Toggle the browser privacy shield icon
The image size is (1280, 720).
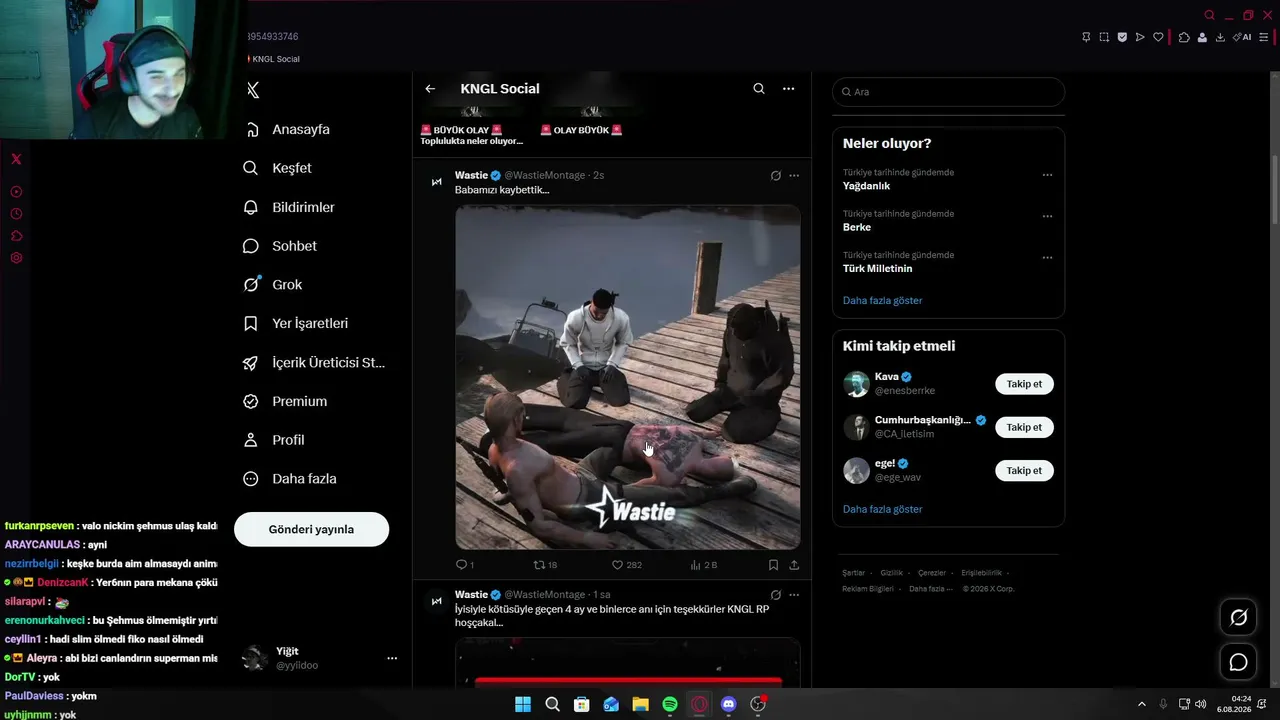tap(1122, 38)
